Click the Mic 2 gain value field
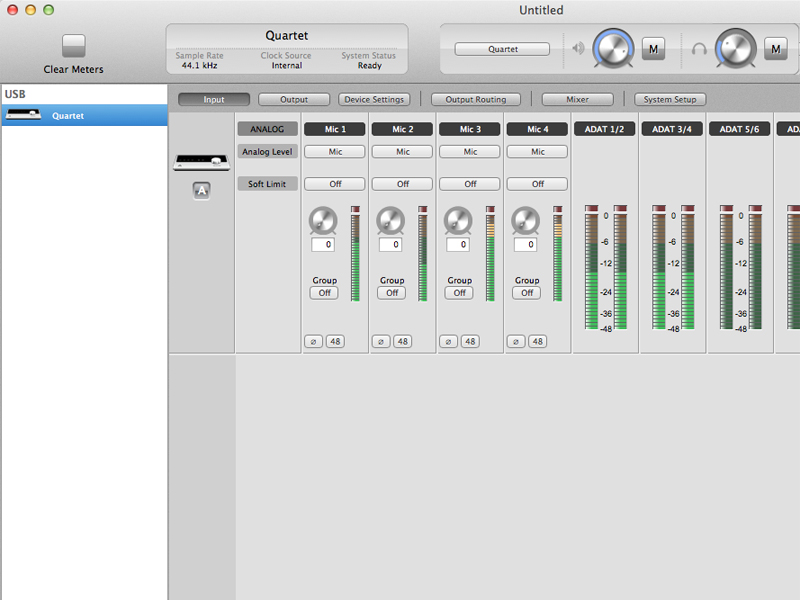Viewport: 800px width, 600px height. click(x=390, y=244)
